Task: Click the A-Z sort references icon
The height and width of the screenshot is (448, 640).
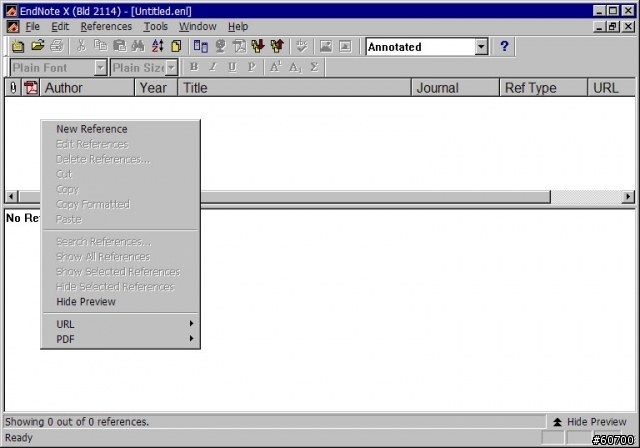Action: coord(158,46)
